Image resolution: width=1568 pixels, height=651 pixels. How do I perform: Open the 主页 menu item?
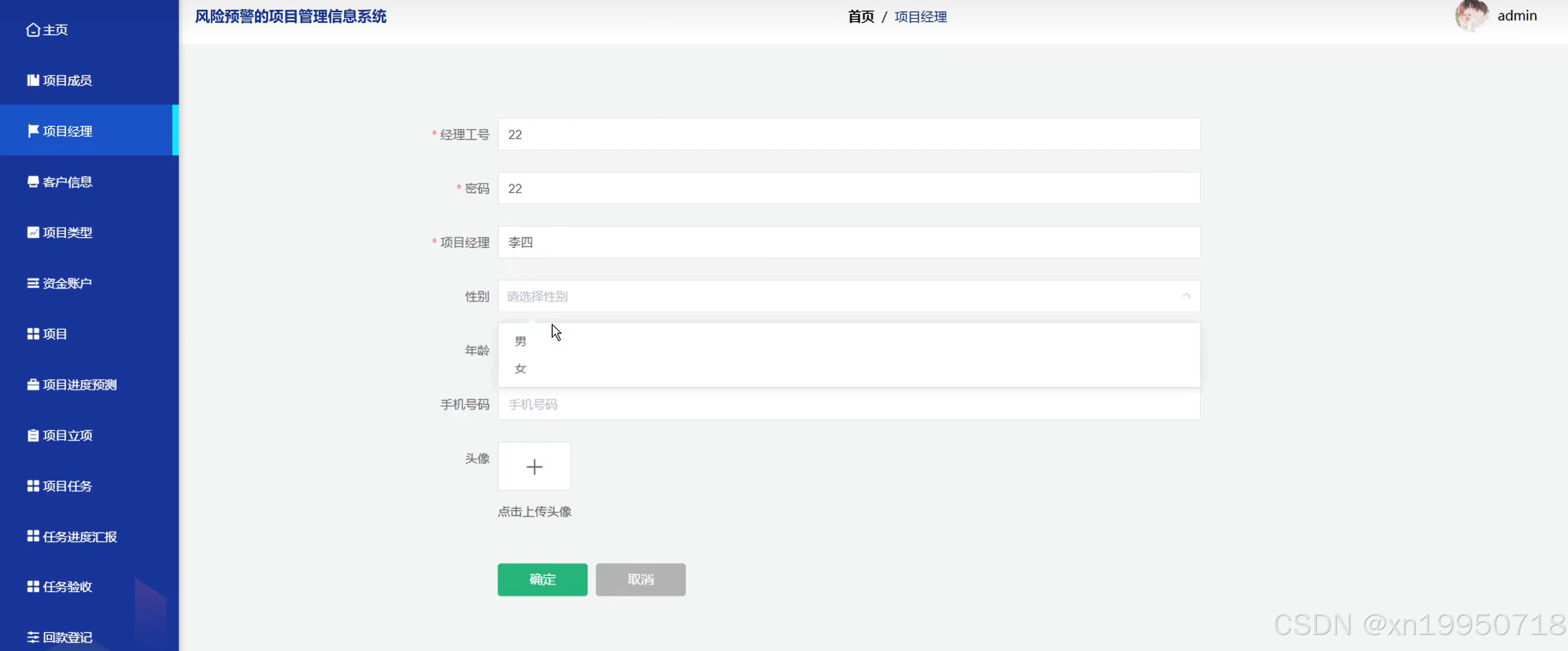click(x=90, y=30)
